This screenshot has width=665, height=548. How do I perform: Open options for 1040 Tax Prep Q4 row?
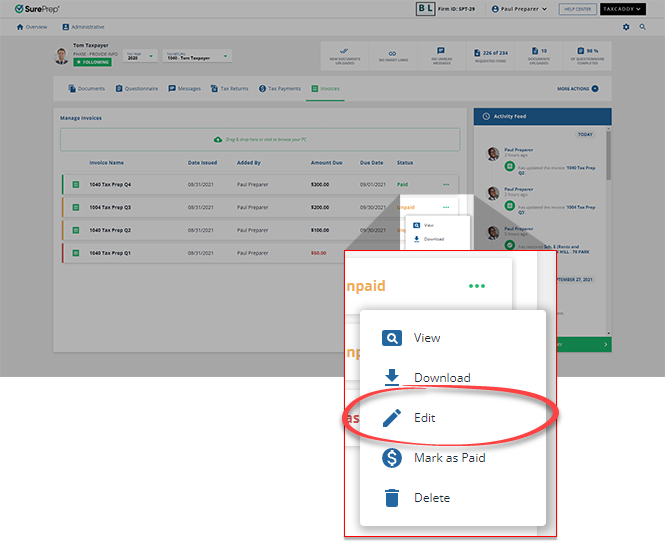pyautogui.click(x=445, y=184)
